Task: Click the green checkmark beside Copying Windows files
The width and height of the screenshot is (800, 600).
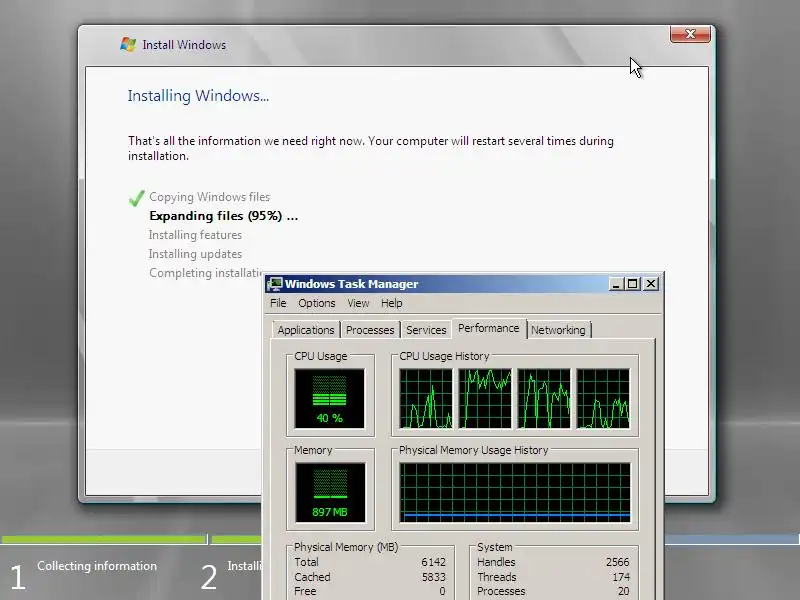Action: [x=137, y=198]
